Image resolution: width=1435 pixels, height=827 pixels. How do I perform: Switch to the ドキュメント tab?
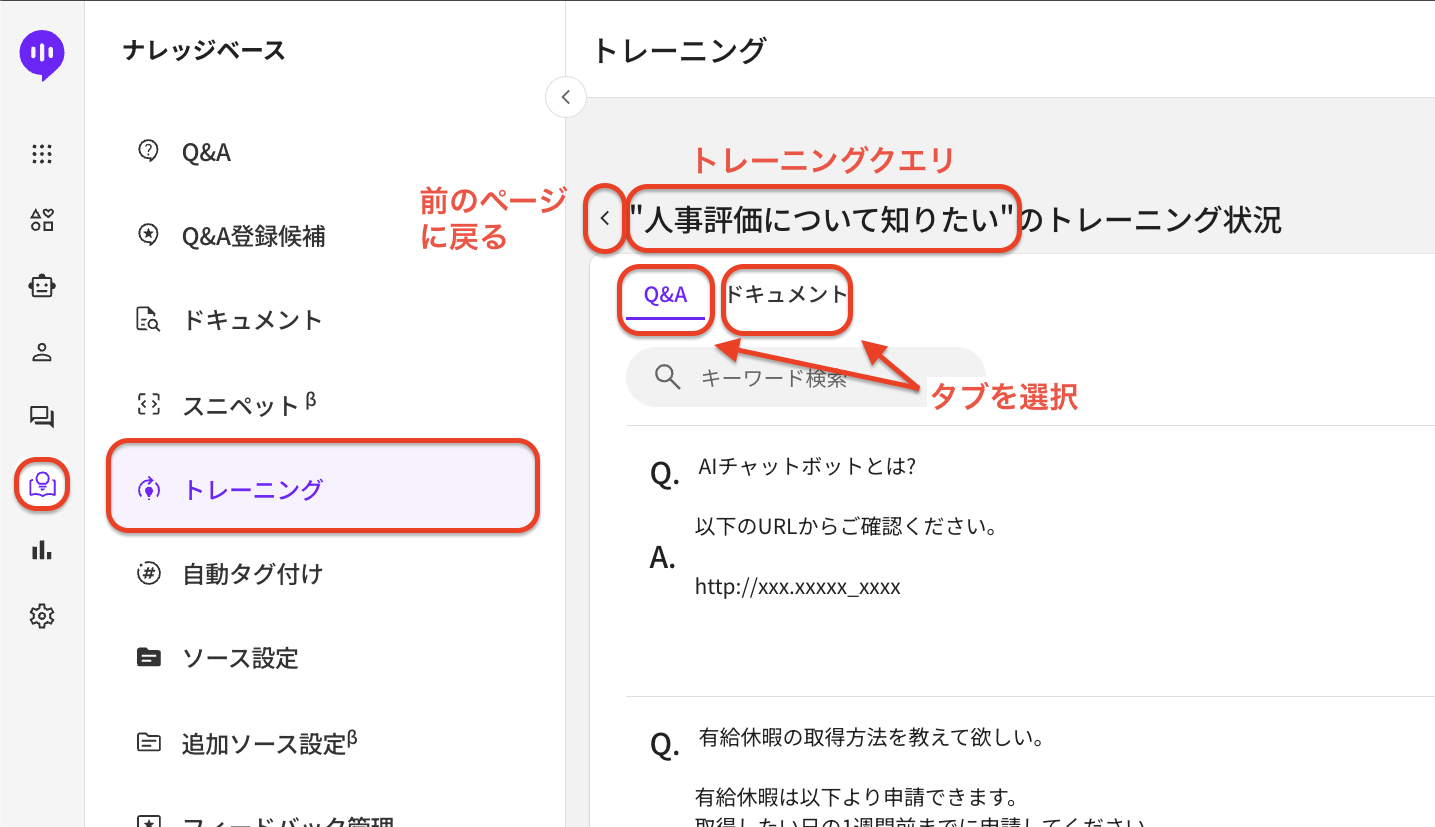[x=786, y=295]
